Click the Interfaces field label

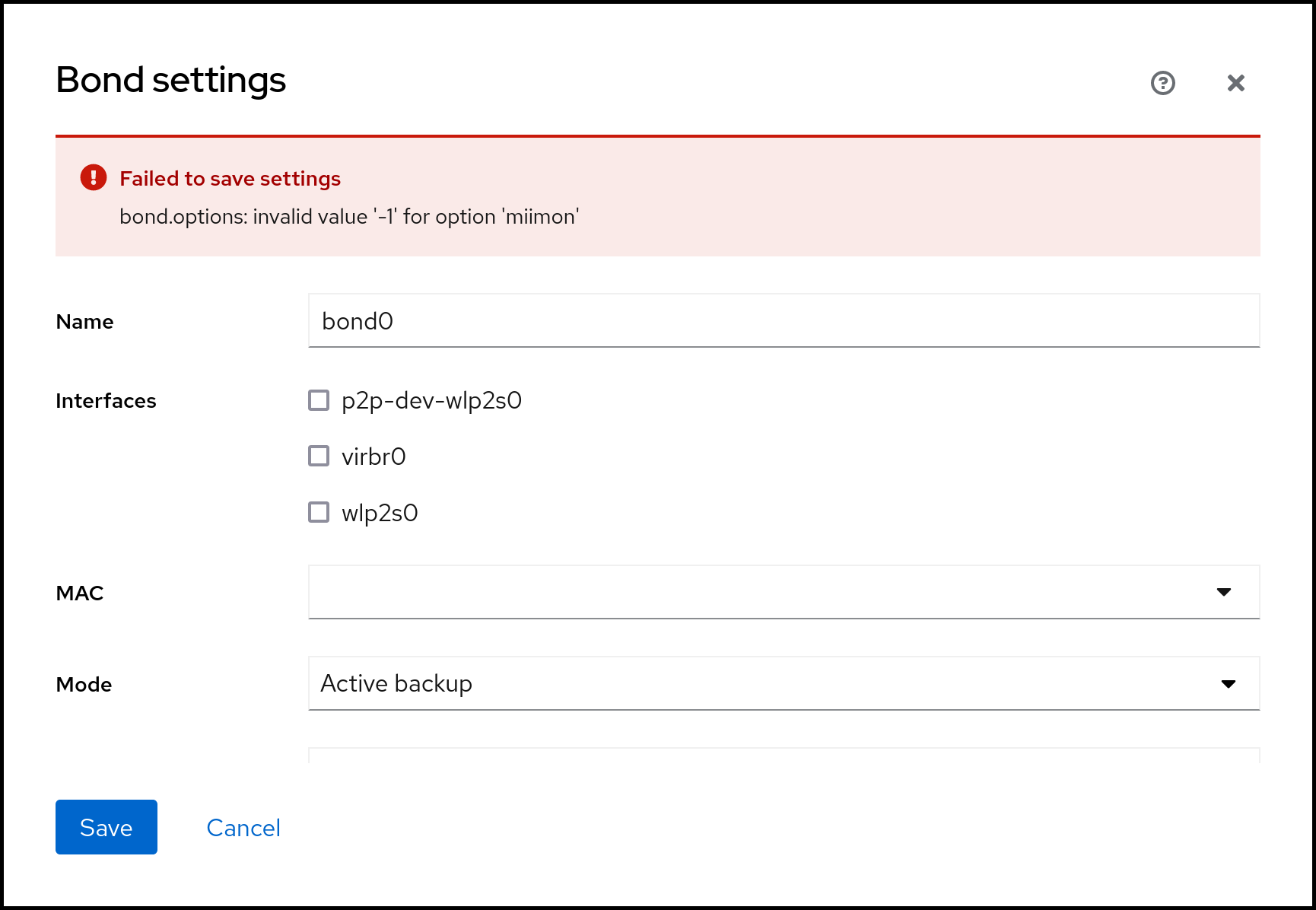pyautogui.click(x=106, y=401)
